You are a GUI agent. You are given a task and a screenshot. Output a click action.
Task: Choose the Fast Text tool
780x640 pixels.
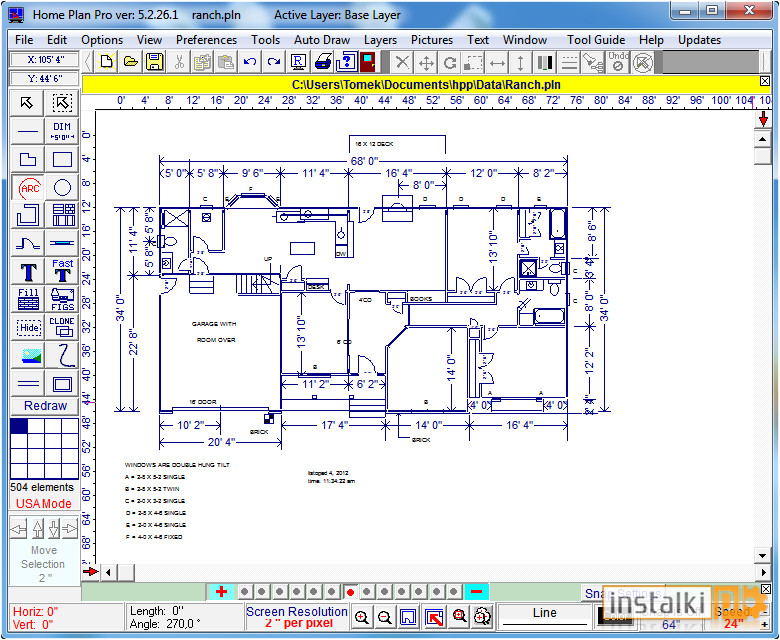coord(62,271)
